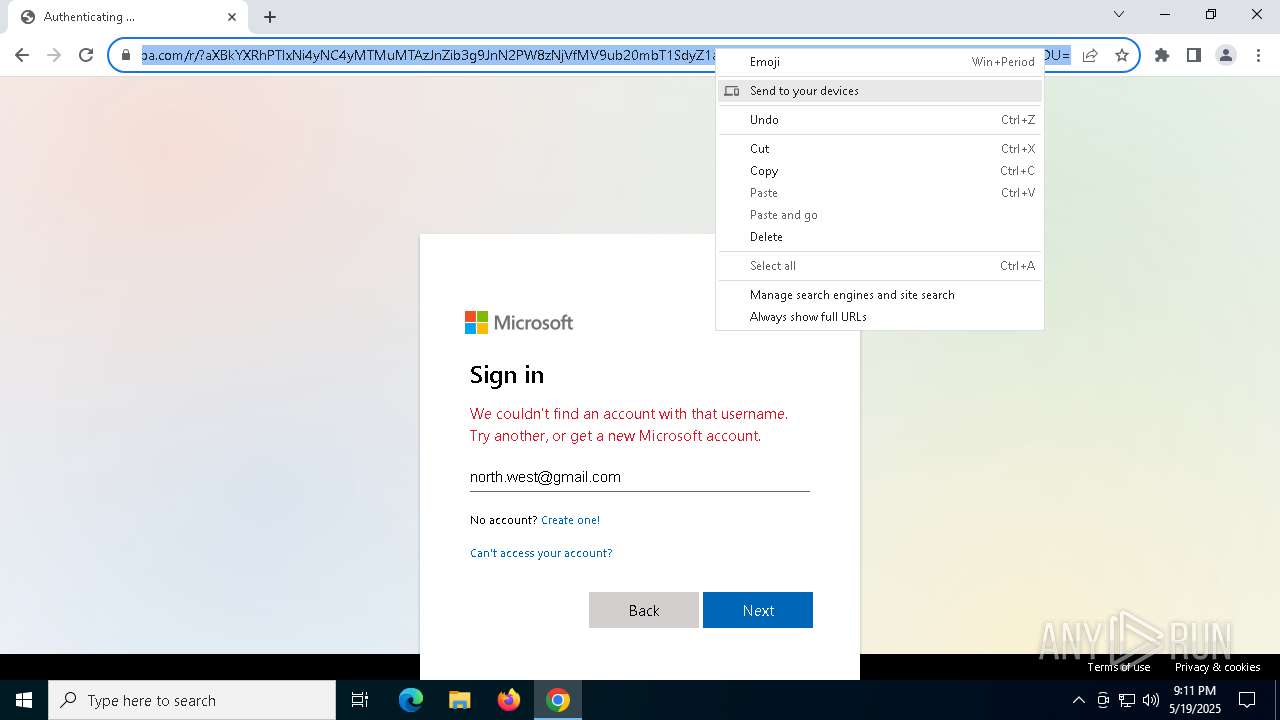This screenshot has width=1280, height=720.
Task: Click the browser back arrow
Action: (22, 55)
